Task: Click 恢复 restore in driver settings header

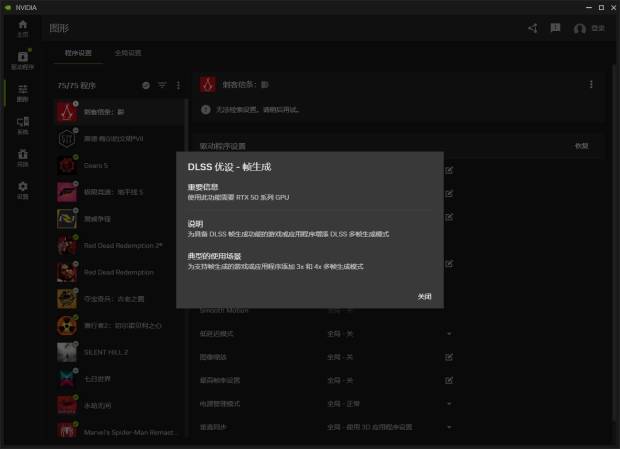Action: [x=581, y=146]
